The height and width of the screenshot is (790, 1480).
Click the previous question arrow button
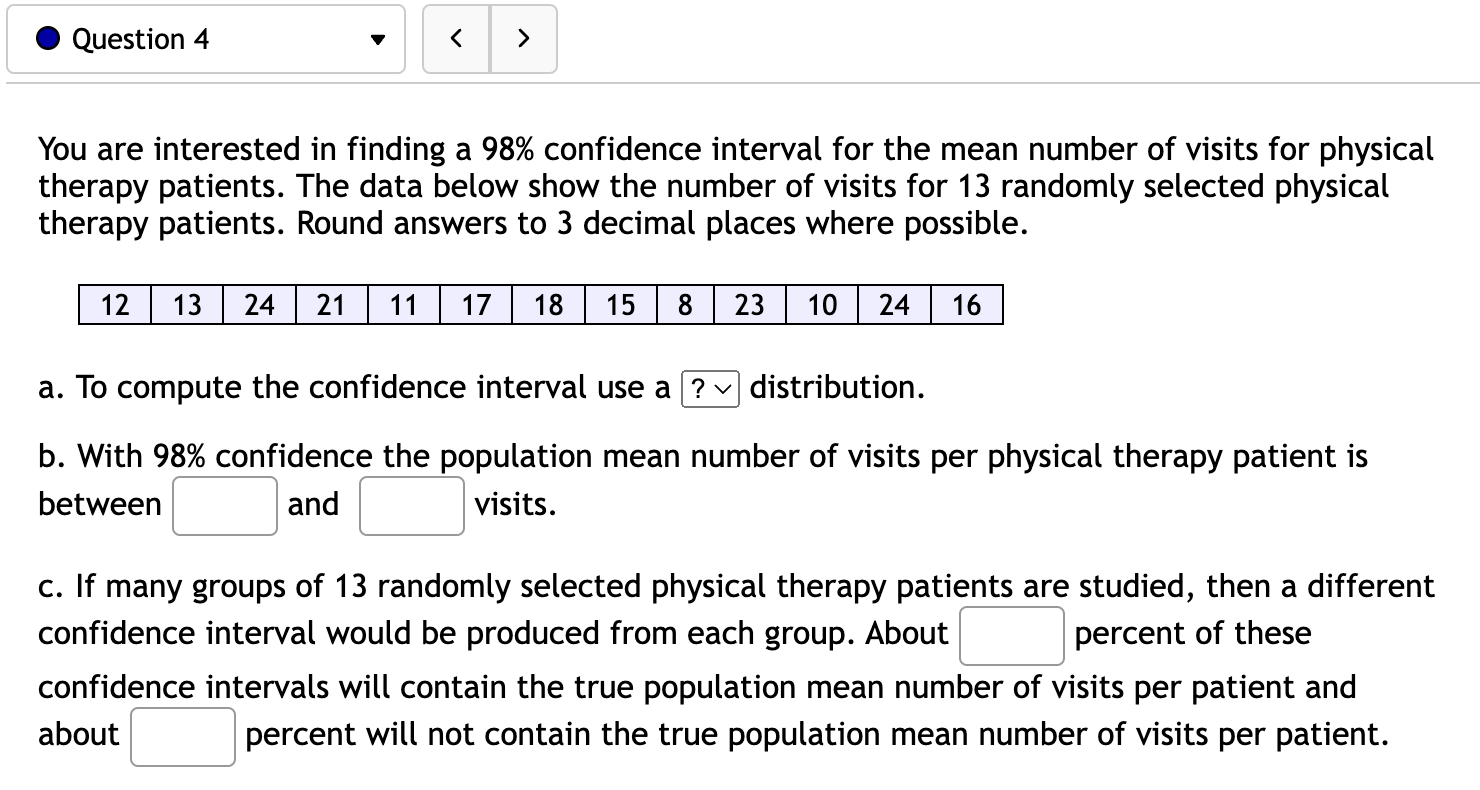tap(457, 39)
